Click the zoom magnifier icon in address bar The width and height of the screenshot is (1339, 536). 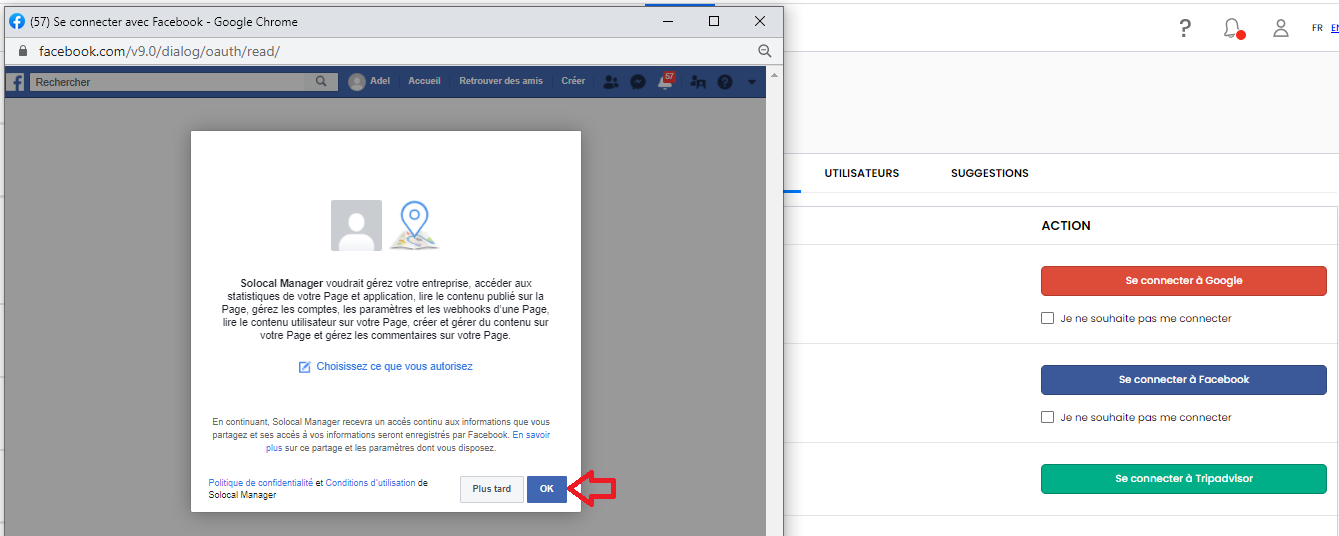765,51
